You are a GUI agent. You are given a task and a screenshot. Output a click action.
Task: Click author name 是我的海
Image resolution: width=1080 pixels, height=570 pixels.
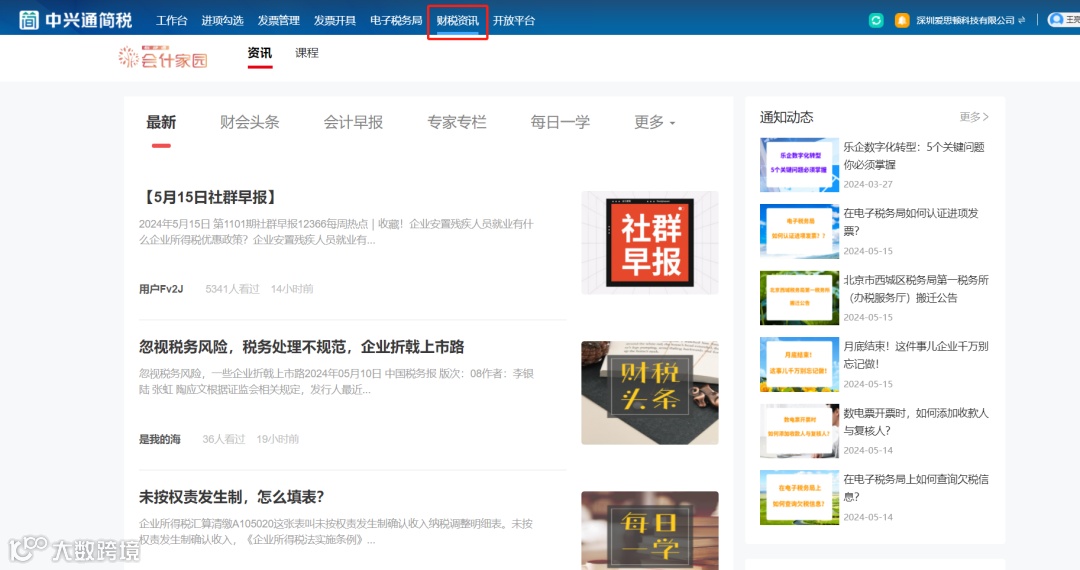[x=160, y=439]
